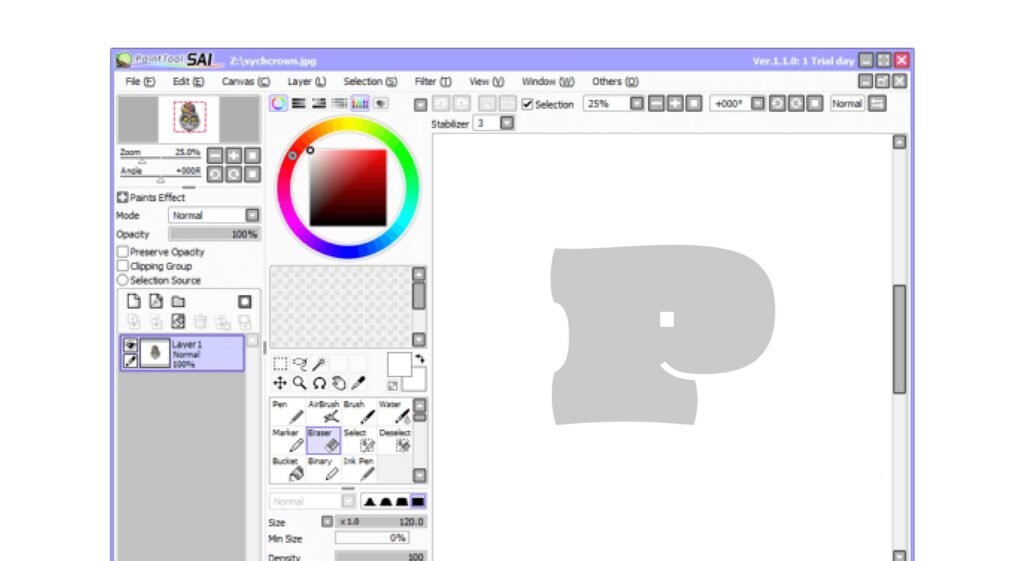Select the Select pen tool
Viewport: 1024px width, 561px height.
pyautogui.click(x=359, y=441)
